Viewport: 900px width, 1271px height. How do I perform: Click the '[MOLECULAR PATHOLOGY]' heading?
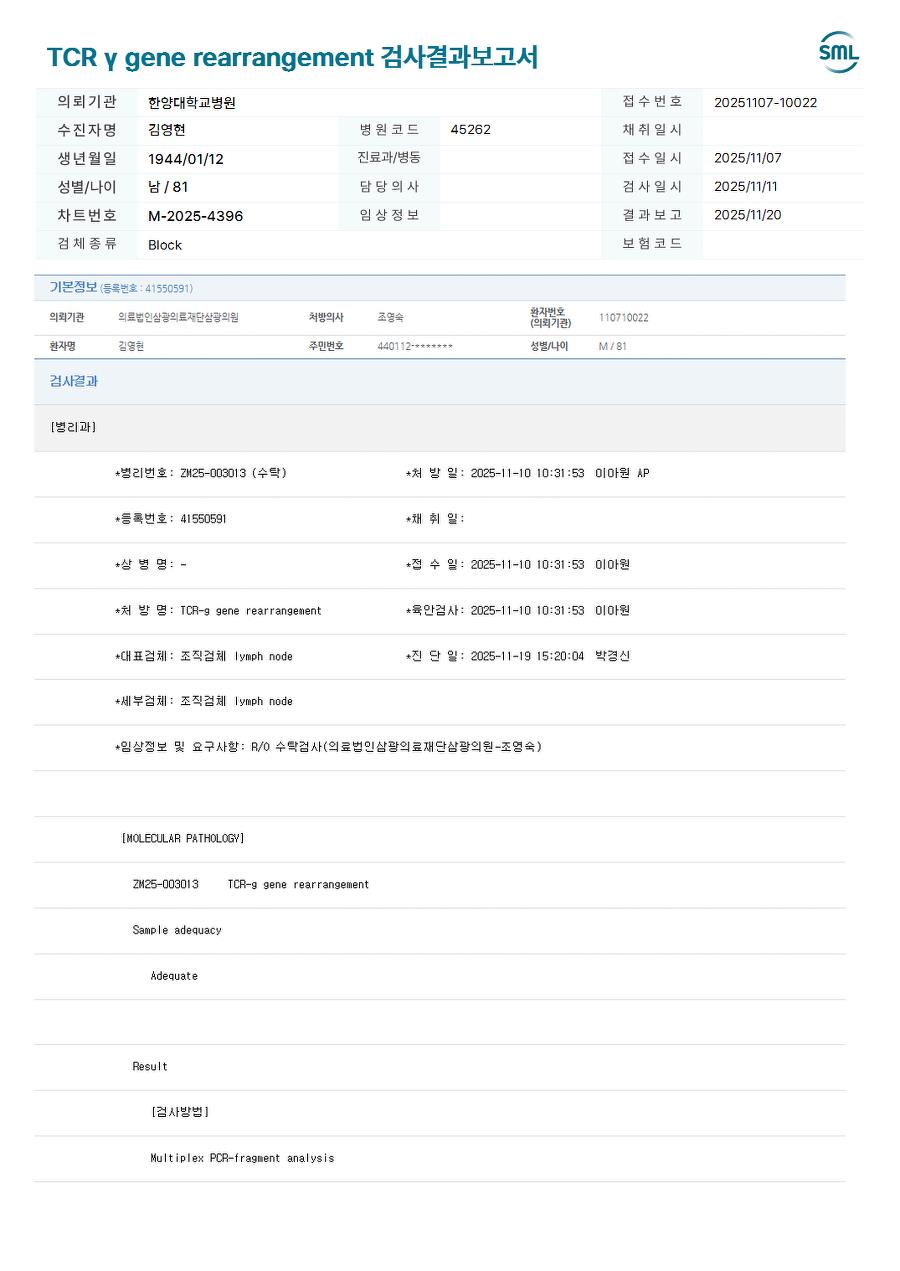[183, 838]
